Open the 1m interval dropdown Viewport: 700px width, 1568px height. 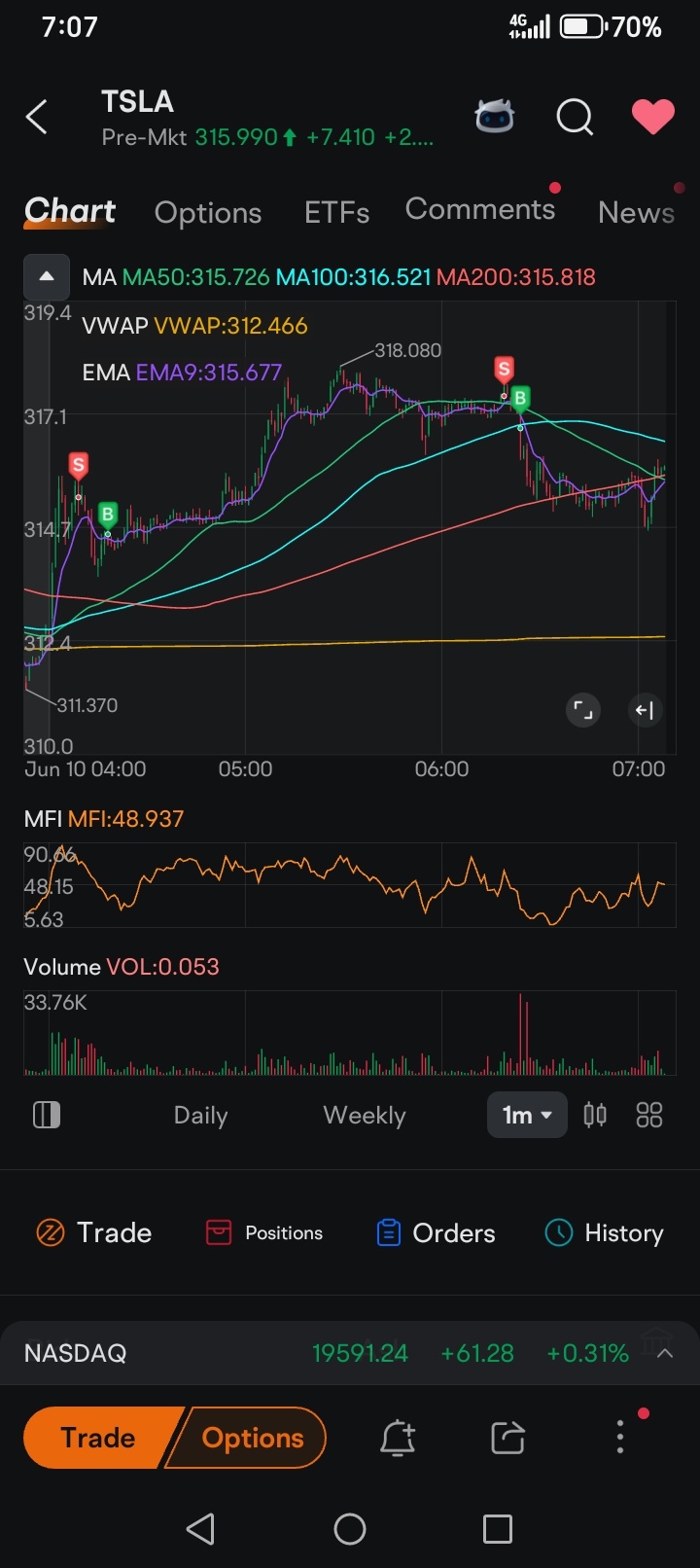pos(527,1115)
